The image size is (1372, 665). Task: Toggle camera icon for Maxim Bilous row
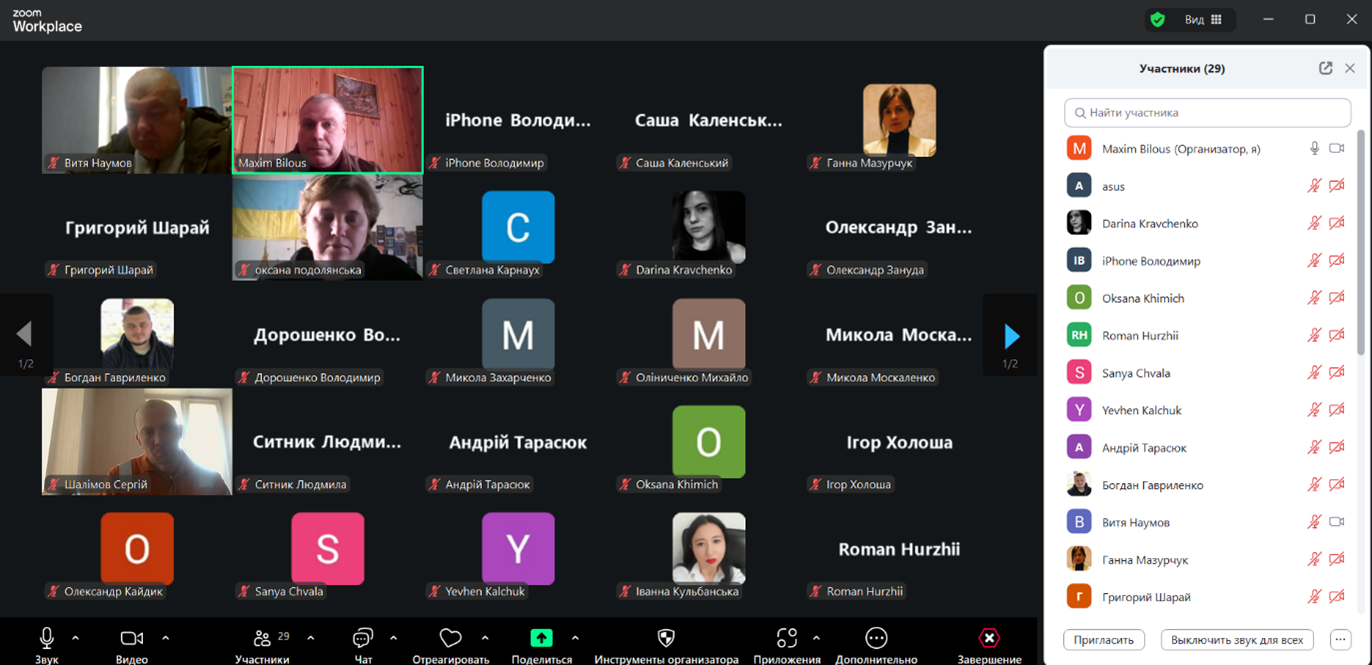[x=1337, y=148]
